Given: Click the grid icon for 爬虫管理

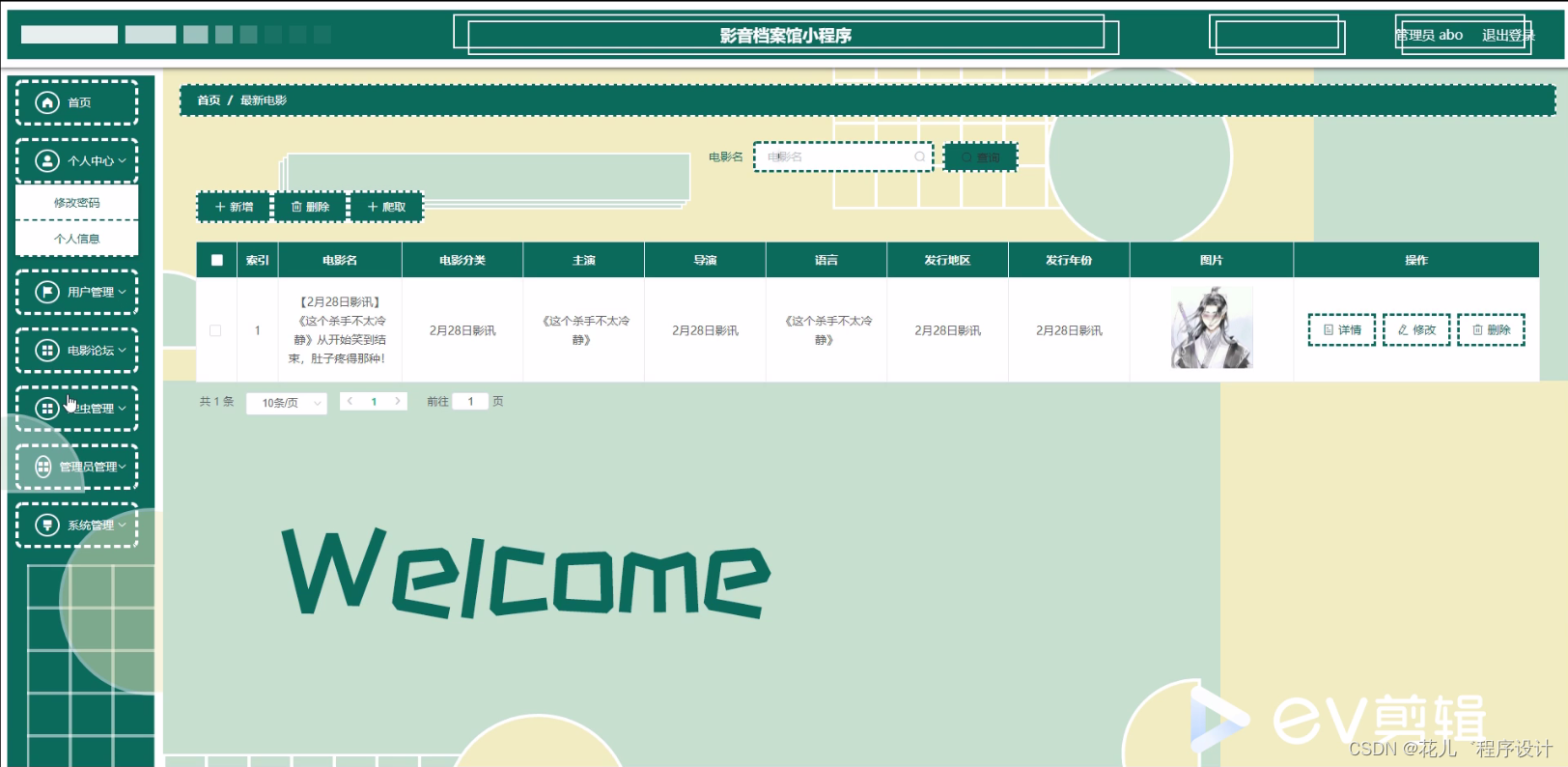Looking at the screenshot, I should tap(47, 409).
